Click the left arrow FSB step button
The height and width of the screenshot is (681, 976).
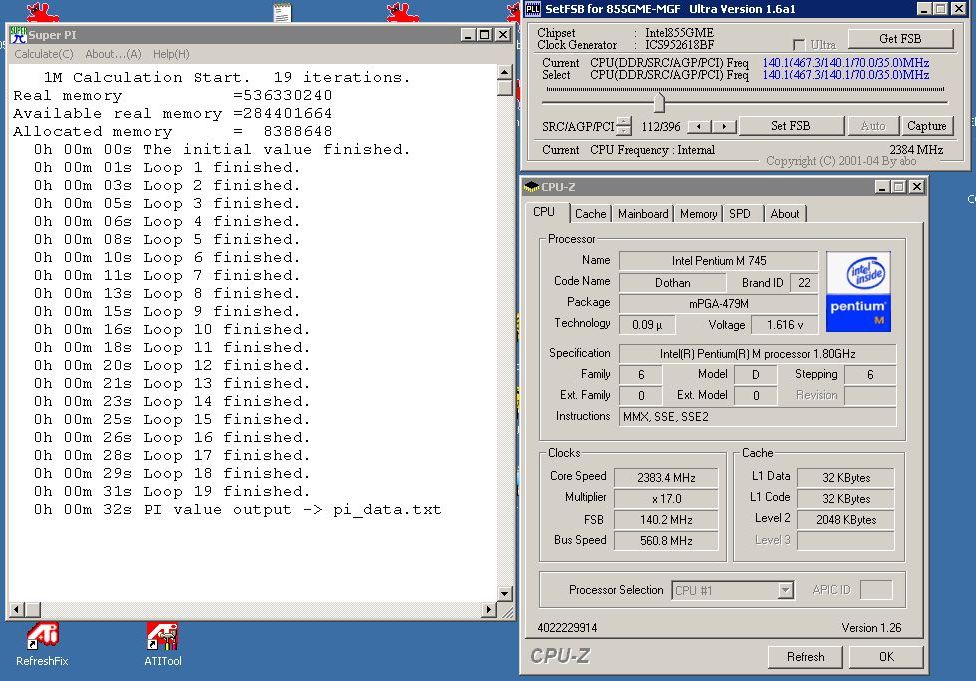[699, 126]
